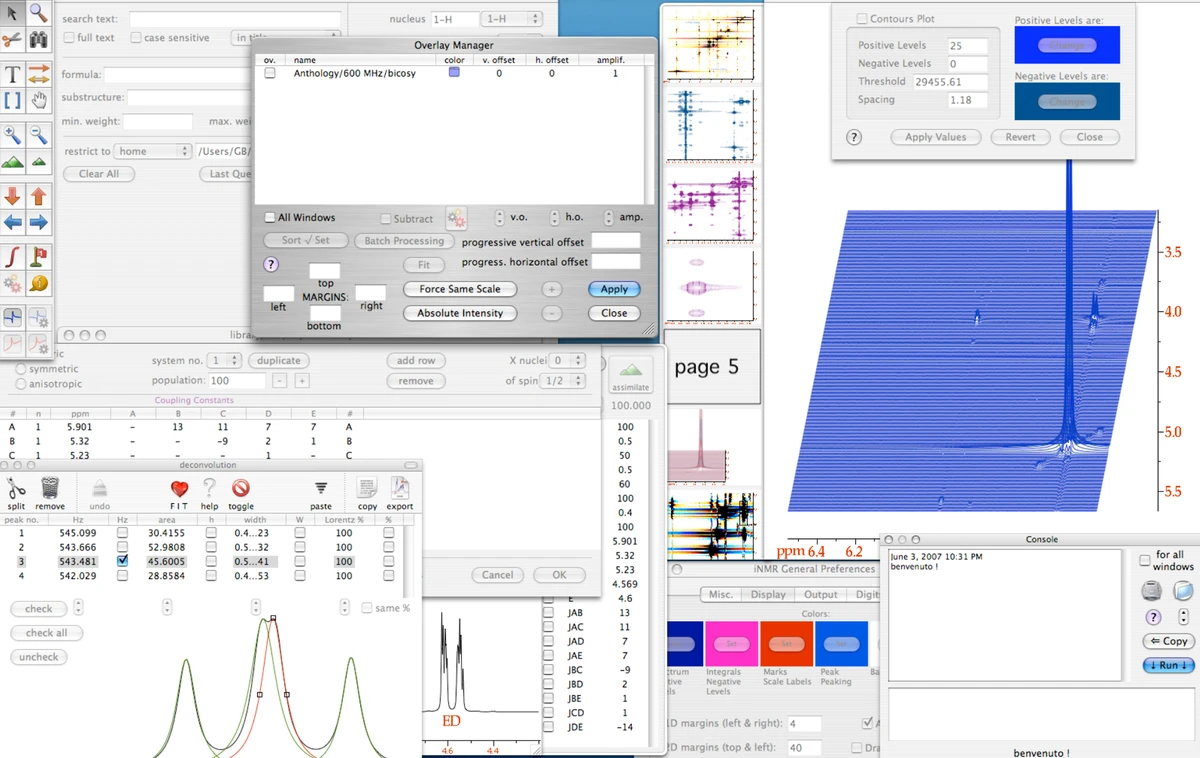
Task: Select the blue brackets tool
Action: pos(12,99)
